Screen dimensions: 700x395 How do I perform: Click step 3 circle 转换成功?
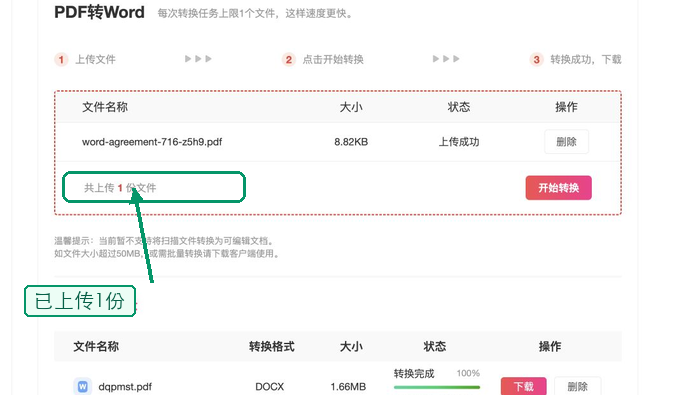click(536, 59)
